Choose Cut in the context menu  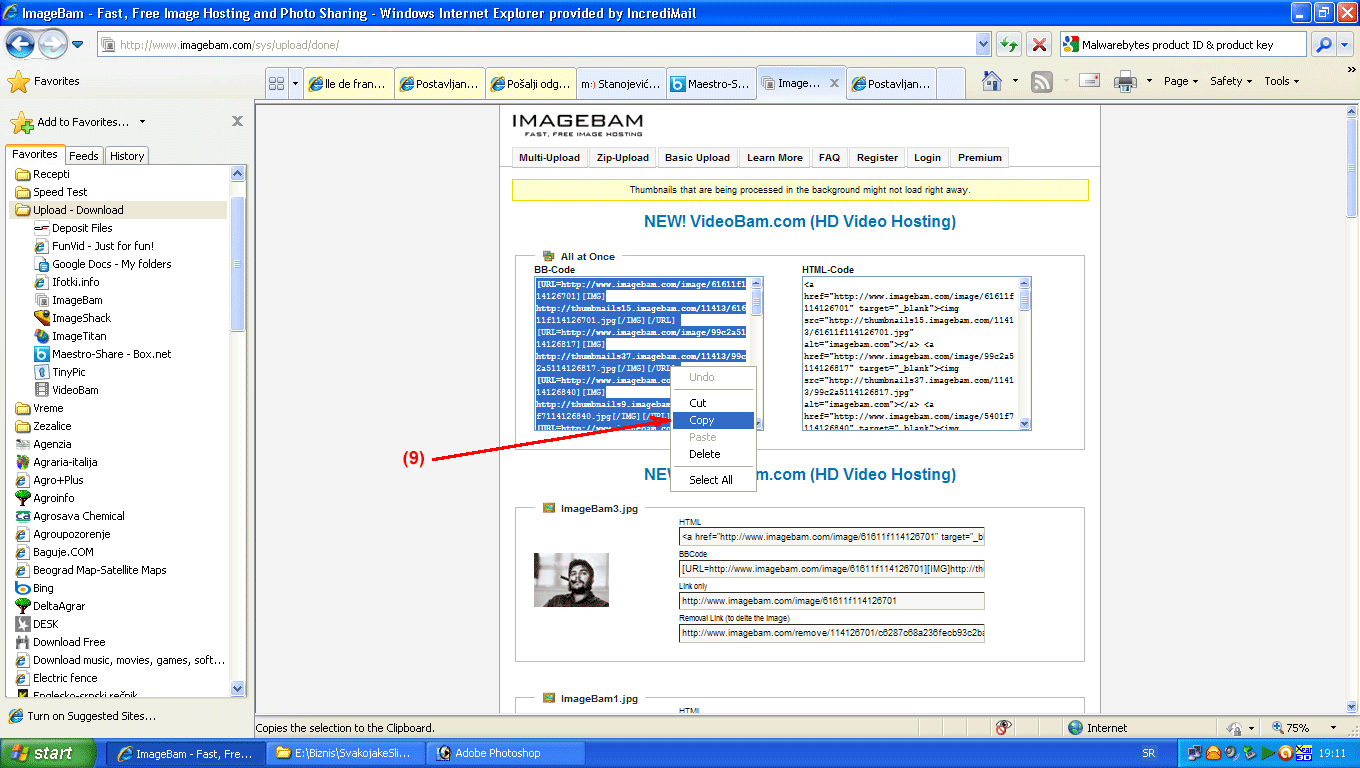712,403
